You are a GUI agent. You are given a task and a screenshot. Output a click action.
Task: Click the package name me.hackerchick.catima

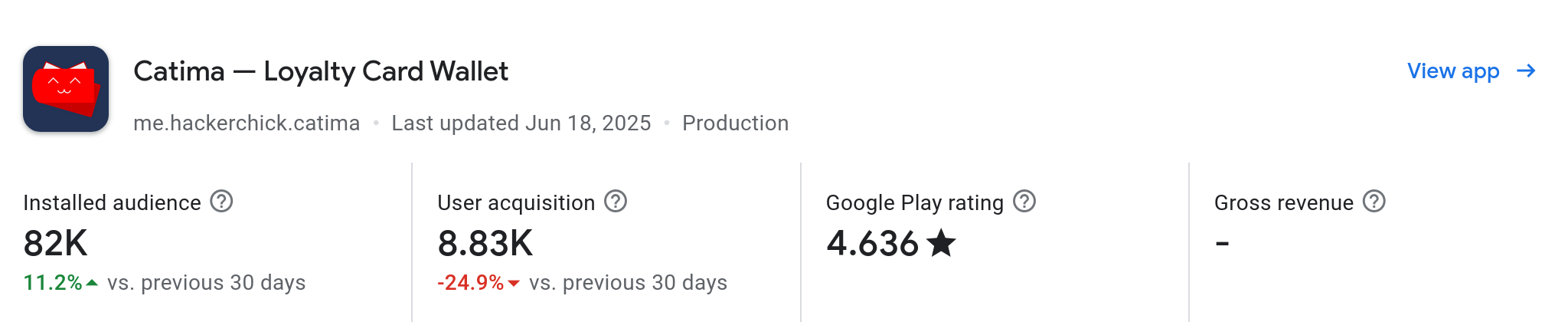pyautogui.click(x=247, y=123)
